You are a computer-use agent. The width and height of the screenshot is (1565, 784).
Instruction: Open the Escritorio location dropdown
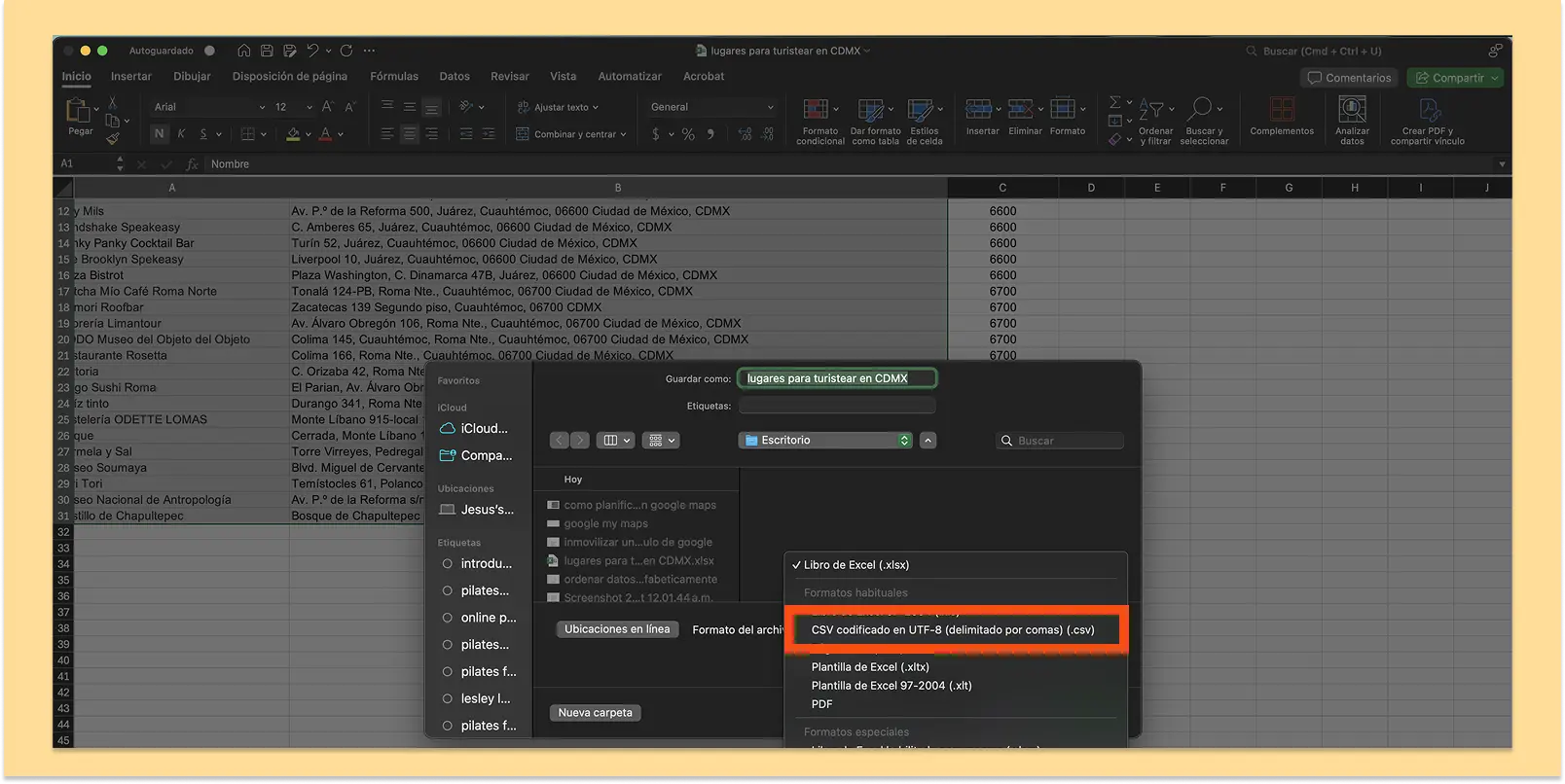tap(825, 441)
